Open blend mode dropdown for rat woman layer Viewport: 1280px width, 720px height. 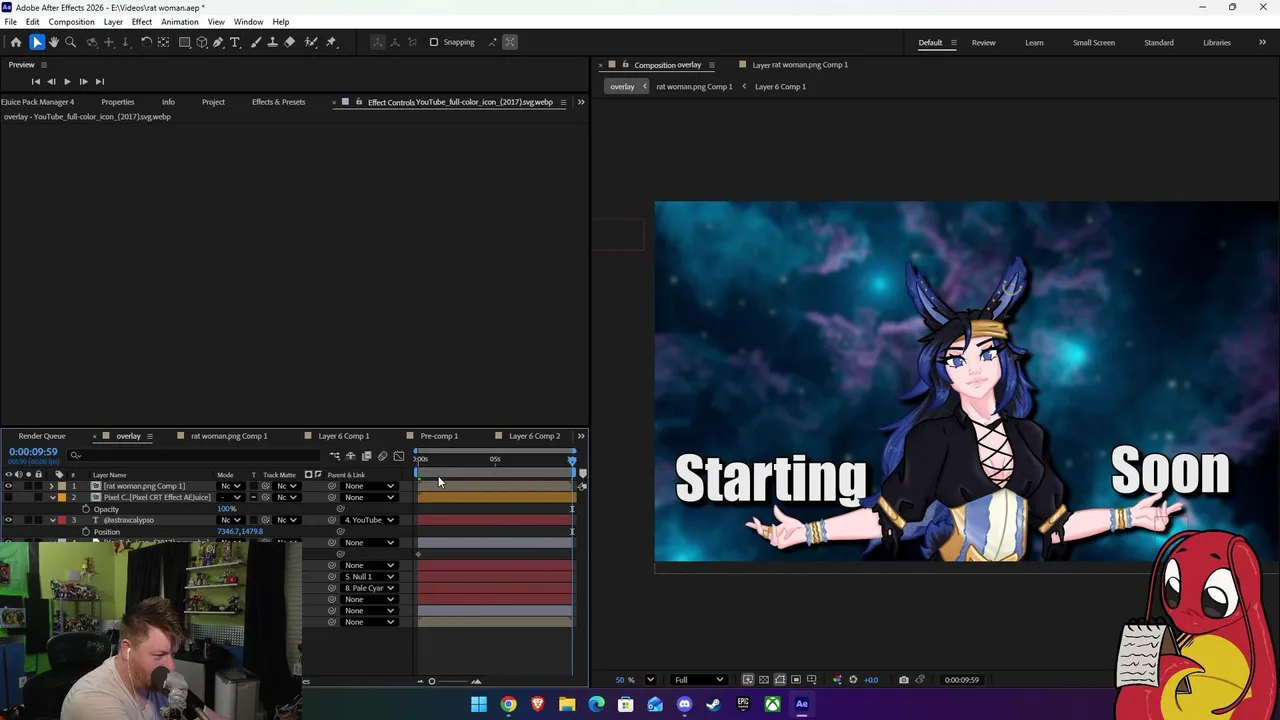(231, 486)
